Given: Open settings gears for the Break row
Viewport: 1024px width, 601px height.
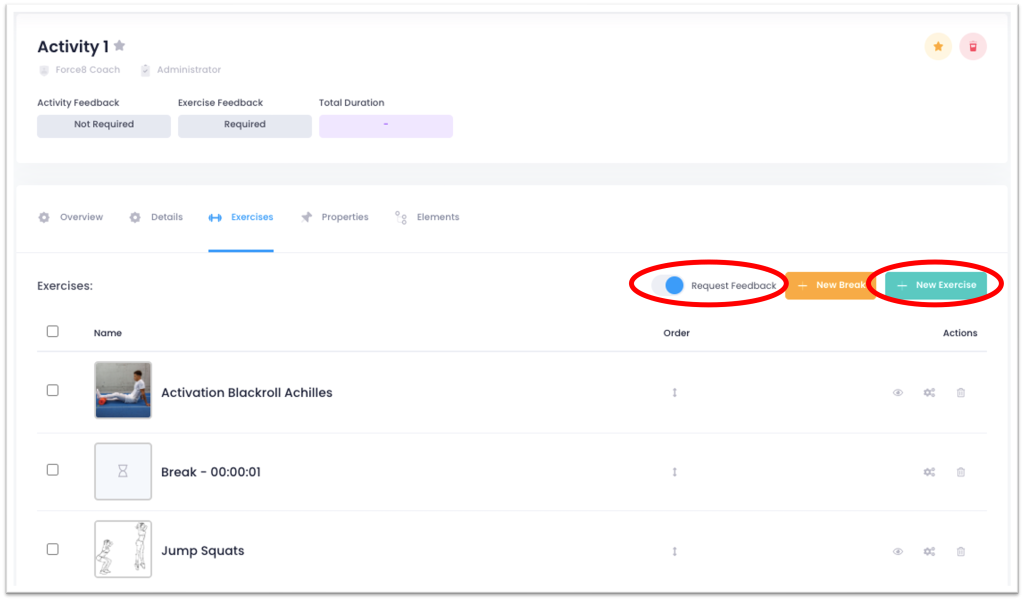Looking at the screenshot, I should tap(929, 472).
